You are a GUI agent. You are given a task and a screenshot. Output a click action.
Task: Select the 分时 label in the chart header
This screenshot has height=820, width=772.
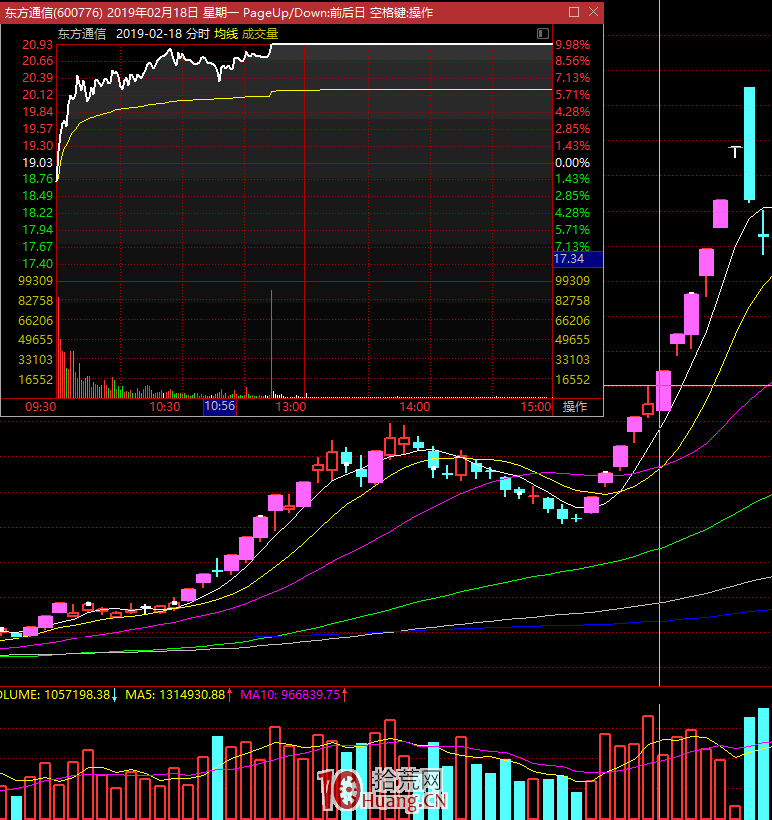click(x=198, y=34)
